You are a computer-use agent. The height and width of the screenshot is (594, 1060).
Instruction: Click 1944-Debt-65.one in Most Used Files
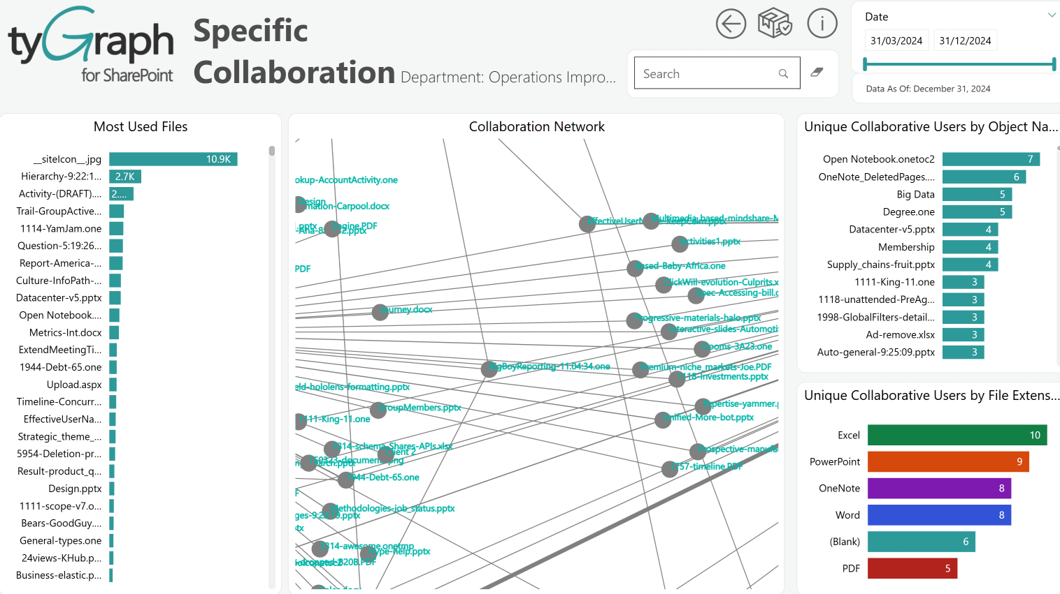point(61,368)
